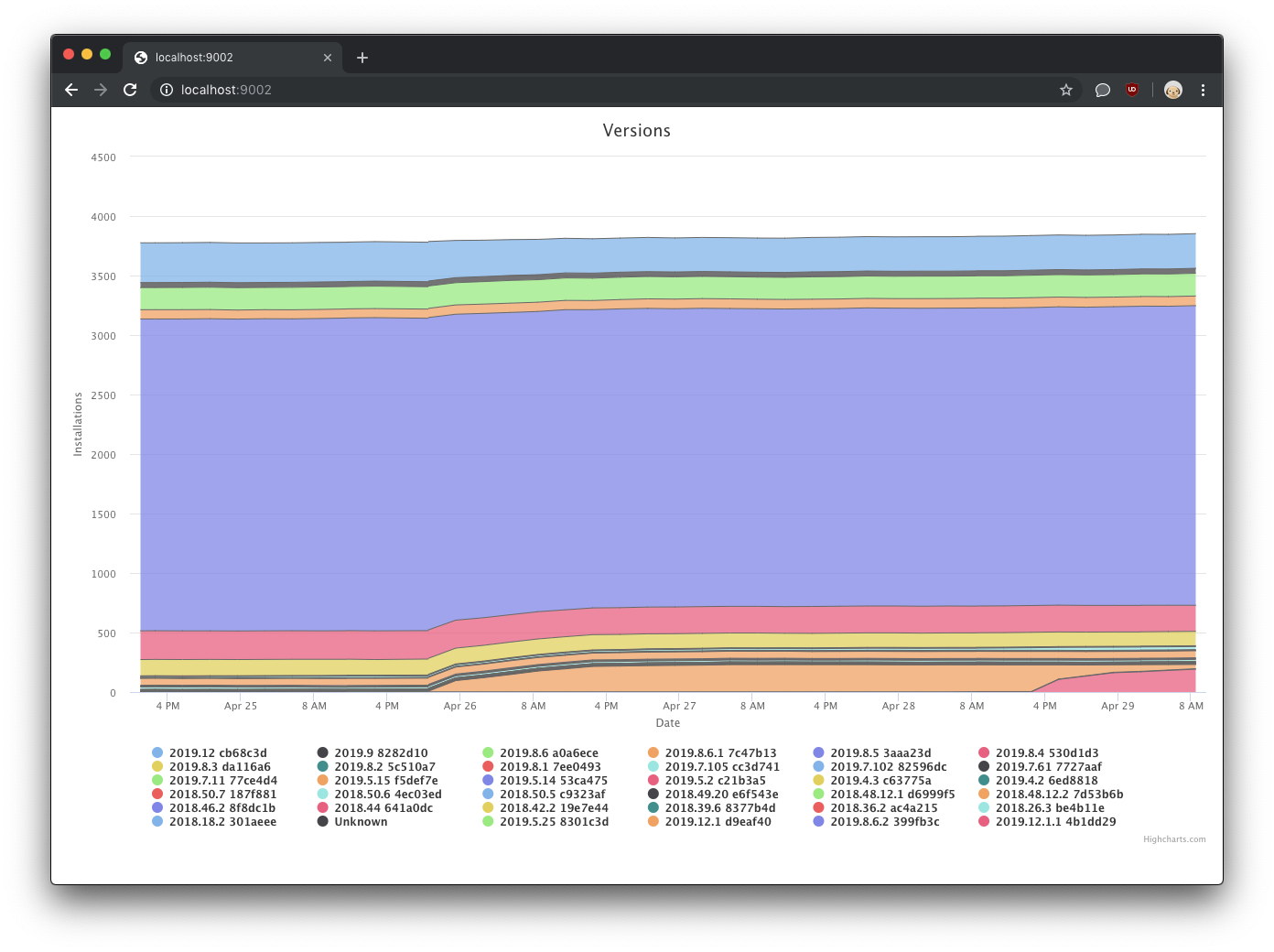Toggle the 2019.12 cb68c3d legend series
This screenshot has width=1274, height=952.
click(210, 753)
